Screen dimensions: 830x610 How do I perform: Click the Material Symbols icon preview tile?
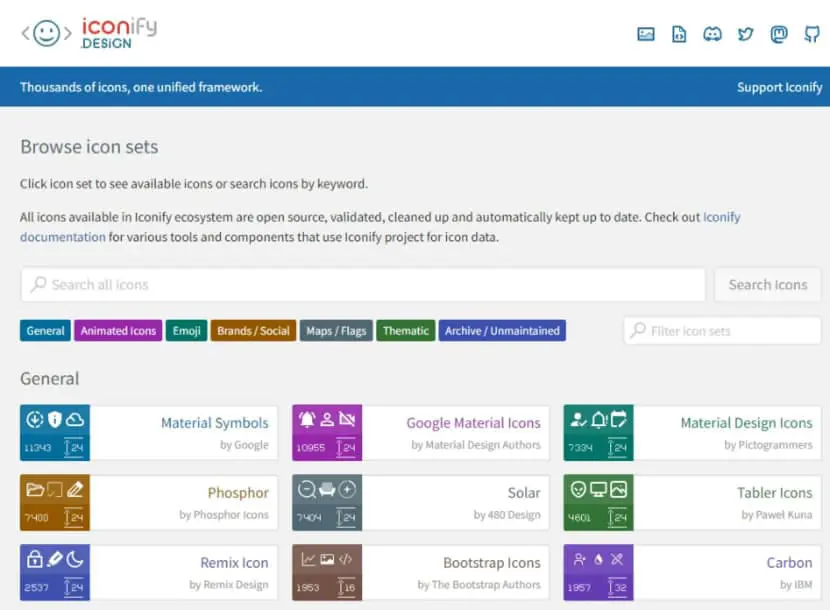tap(55, 433)
